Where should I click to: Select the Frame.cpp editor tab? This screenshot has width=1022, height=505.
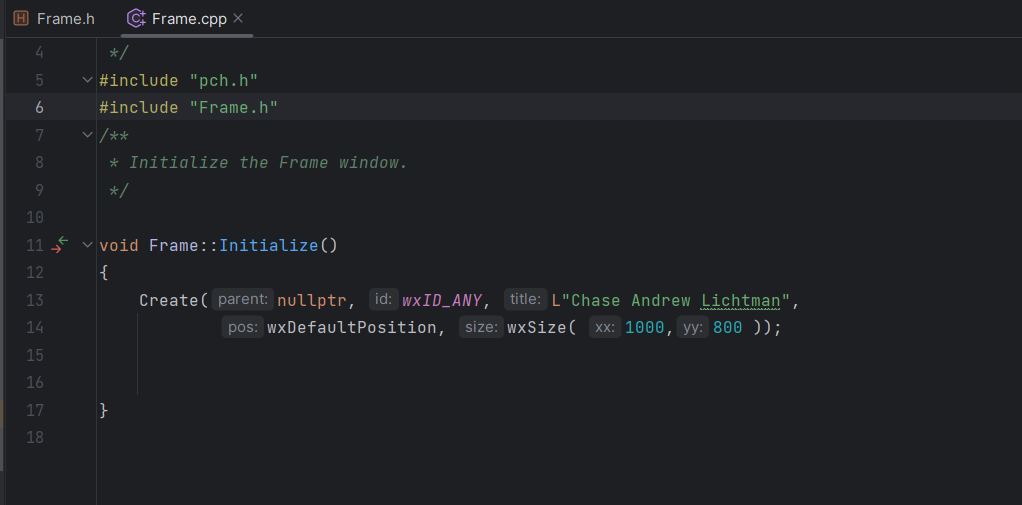pyautogui.click(x=189, y=19)
